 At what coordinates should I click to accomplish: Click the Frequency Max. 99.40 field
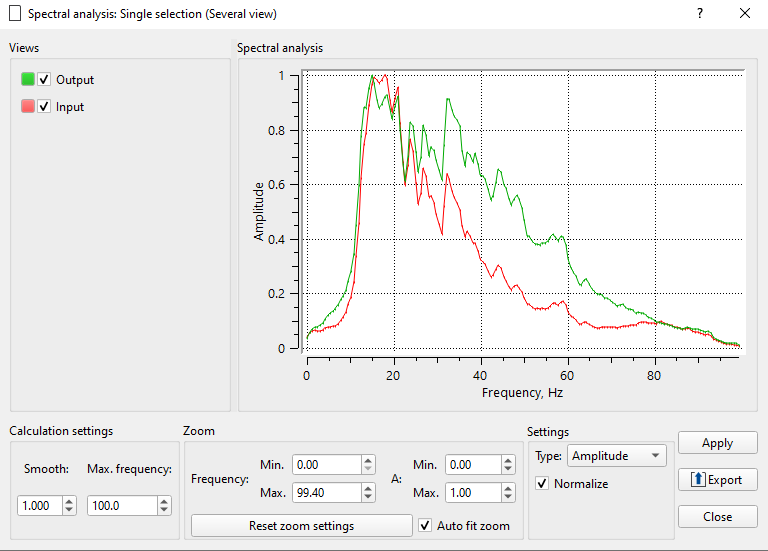327,492
